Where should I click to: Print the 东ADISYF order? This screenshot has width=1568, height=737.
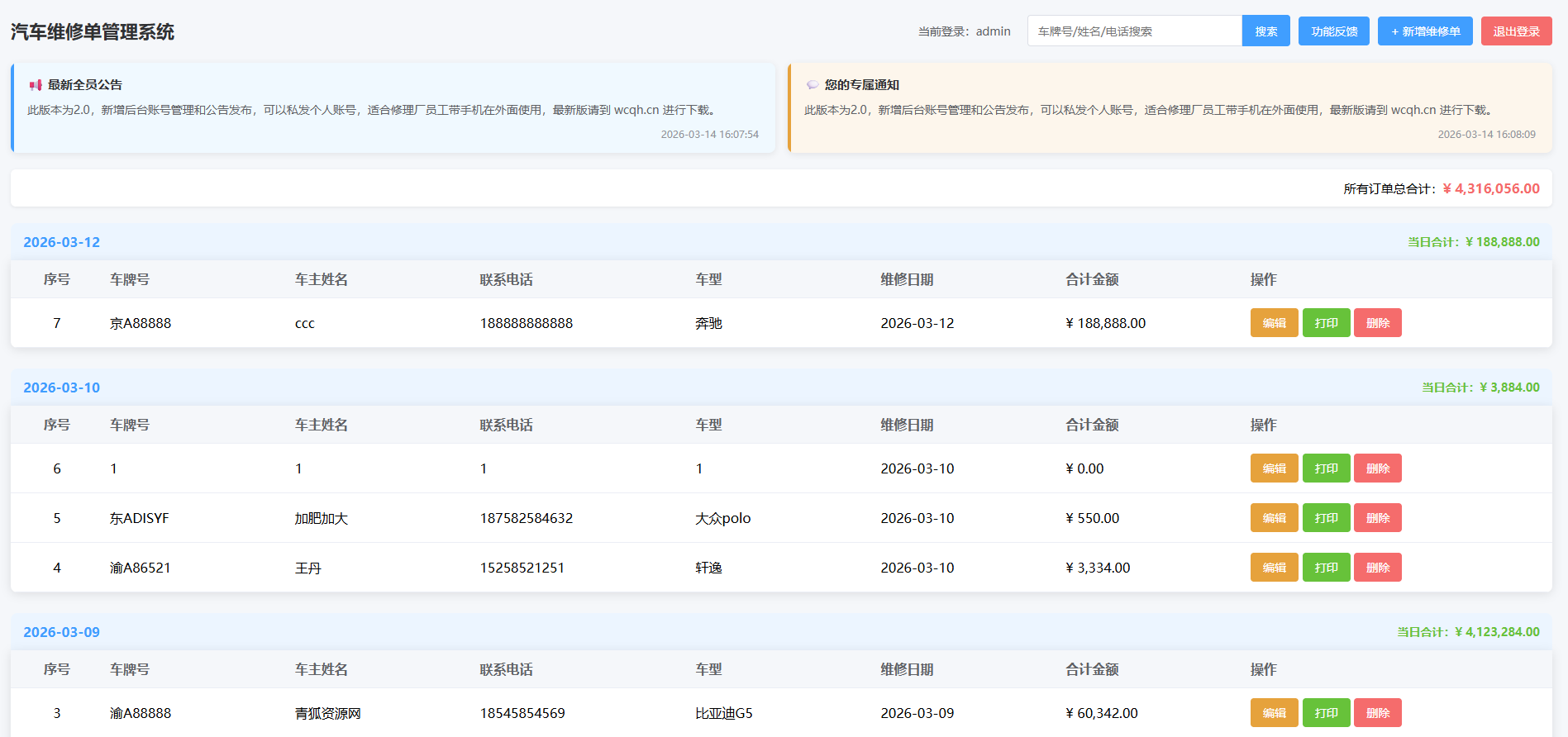coord(1326,518)
